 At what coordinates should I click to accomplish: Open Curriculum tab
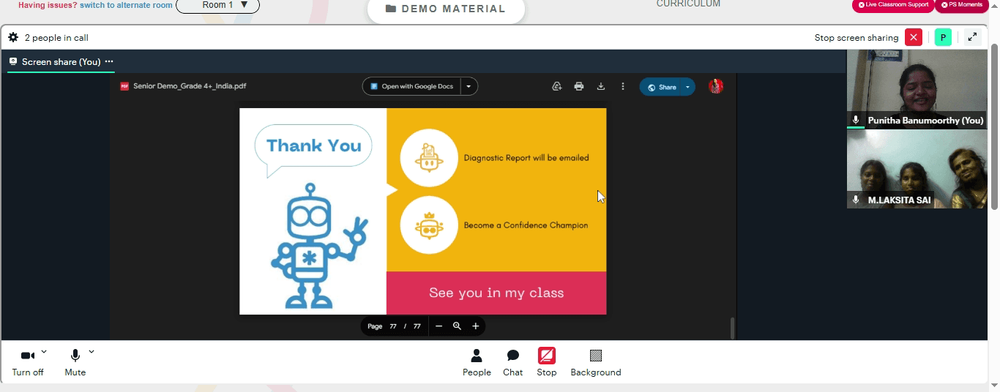[688, 4]
